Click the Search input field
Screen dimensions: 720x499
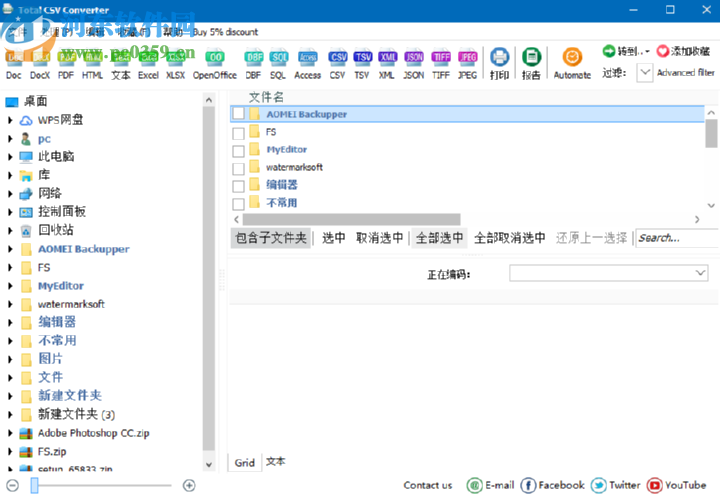click(x=677, y=238)
